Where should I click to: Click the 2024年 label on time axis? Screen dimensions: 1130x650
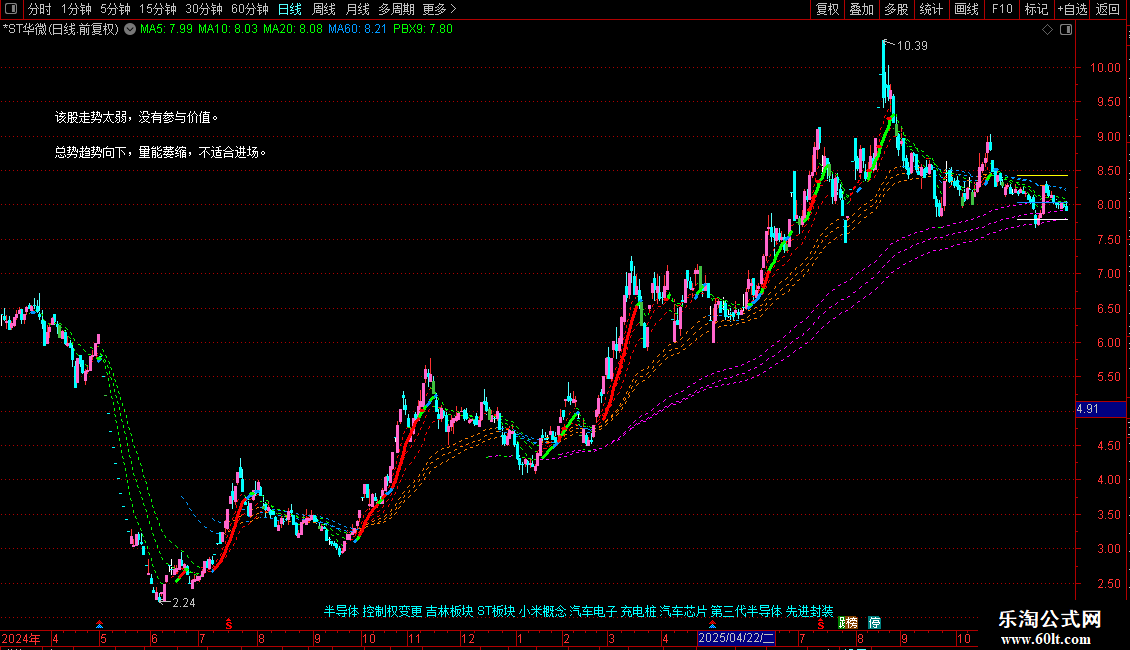point(21,638)
